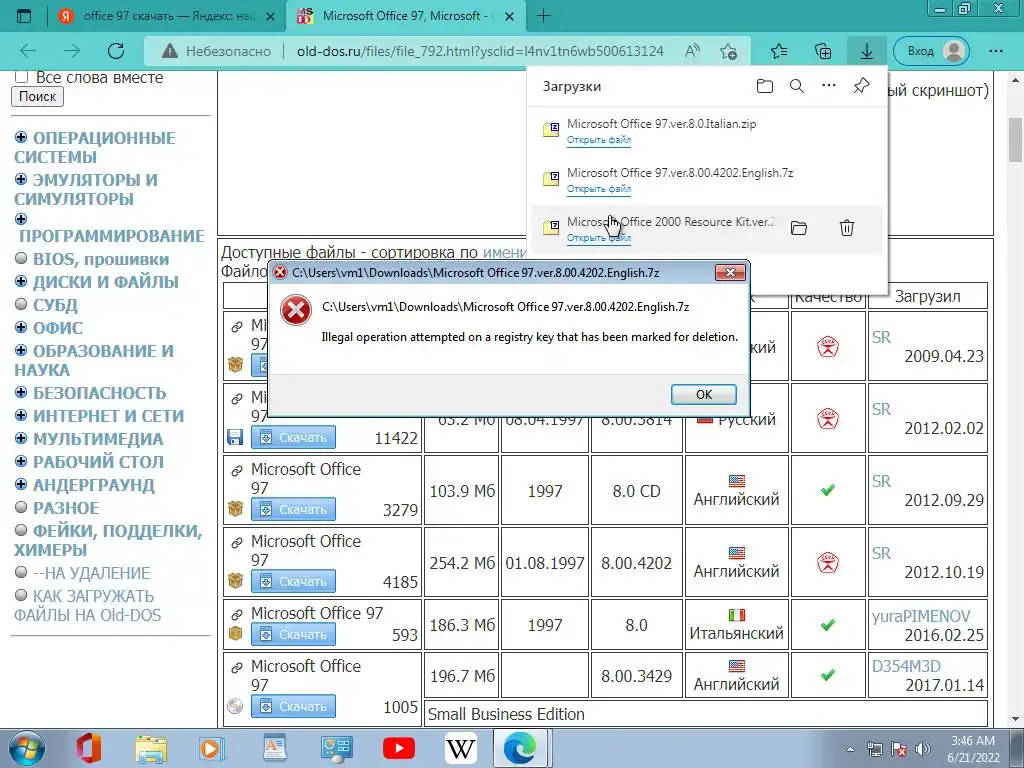Viewport: 1024px width, 768px height.
Task: Pin the Загрузки downloads panel
Action: click(x=861, y=86)
